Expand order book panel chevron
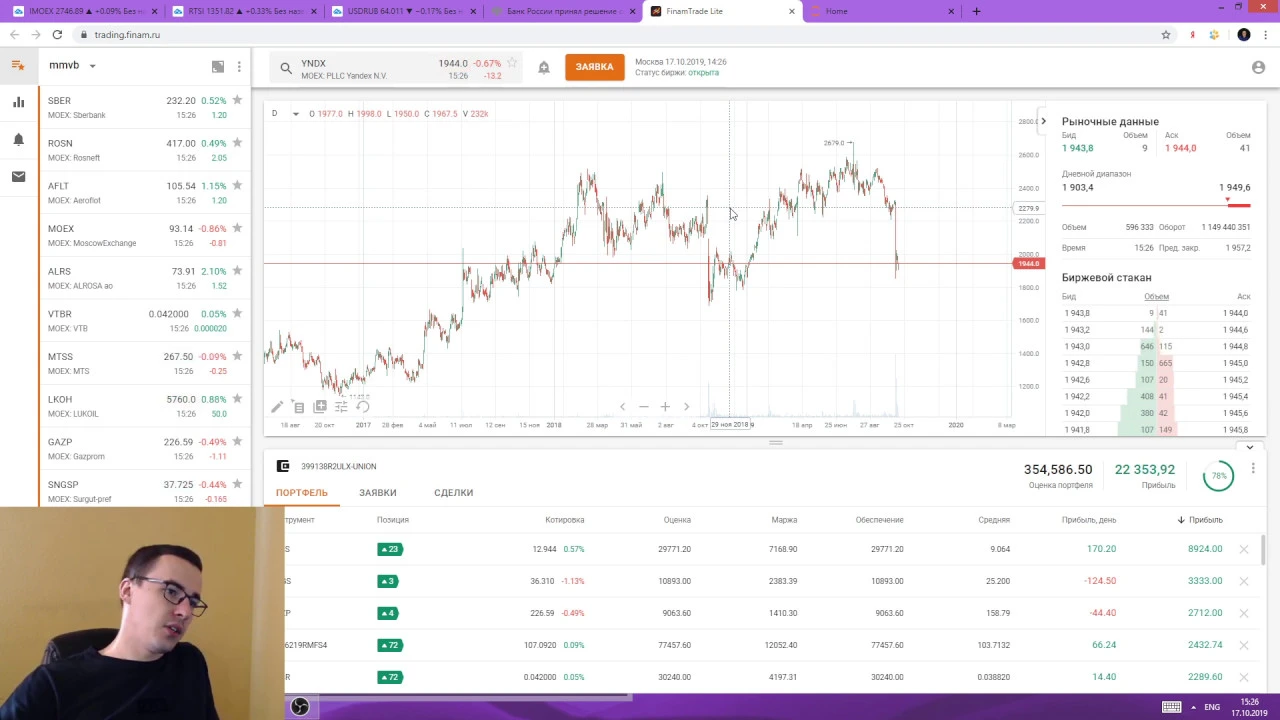Viewport: 1280px width, 720px height. pyautogui.click(x=1250, y=447)
